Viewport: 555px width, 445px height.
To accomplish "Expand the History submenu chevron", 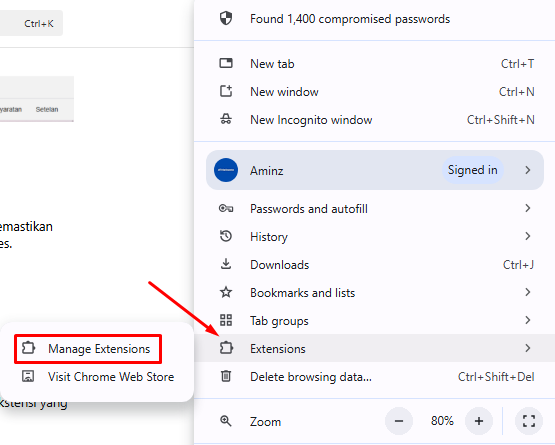I will [528, 236].
